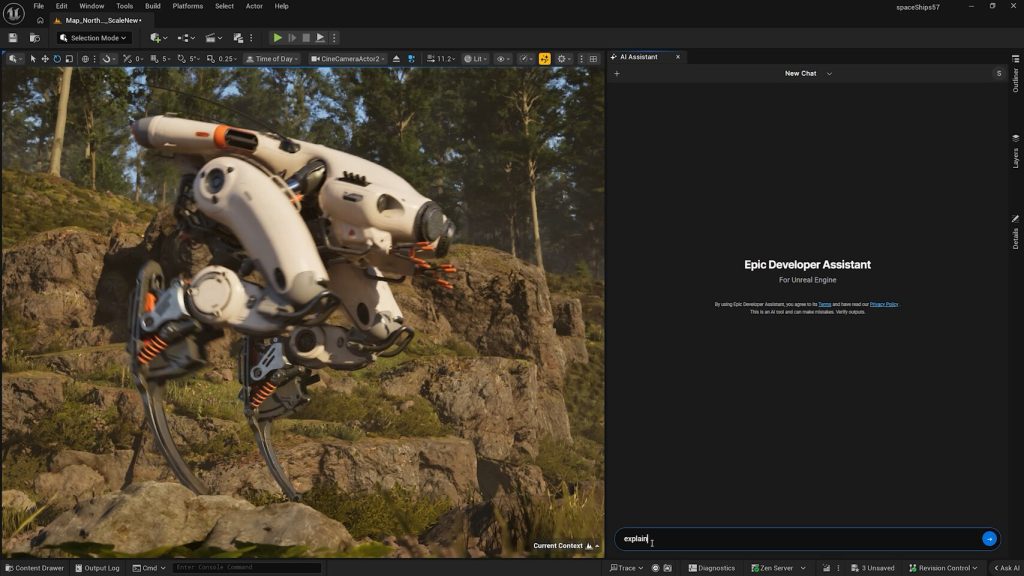Viewport: 1024px width, 576px height.
Task: Switch to the AI Assistant tab
Action: point(639,57)
